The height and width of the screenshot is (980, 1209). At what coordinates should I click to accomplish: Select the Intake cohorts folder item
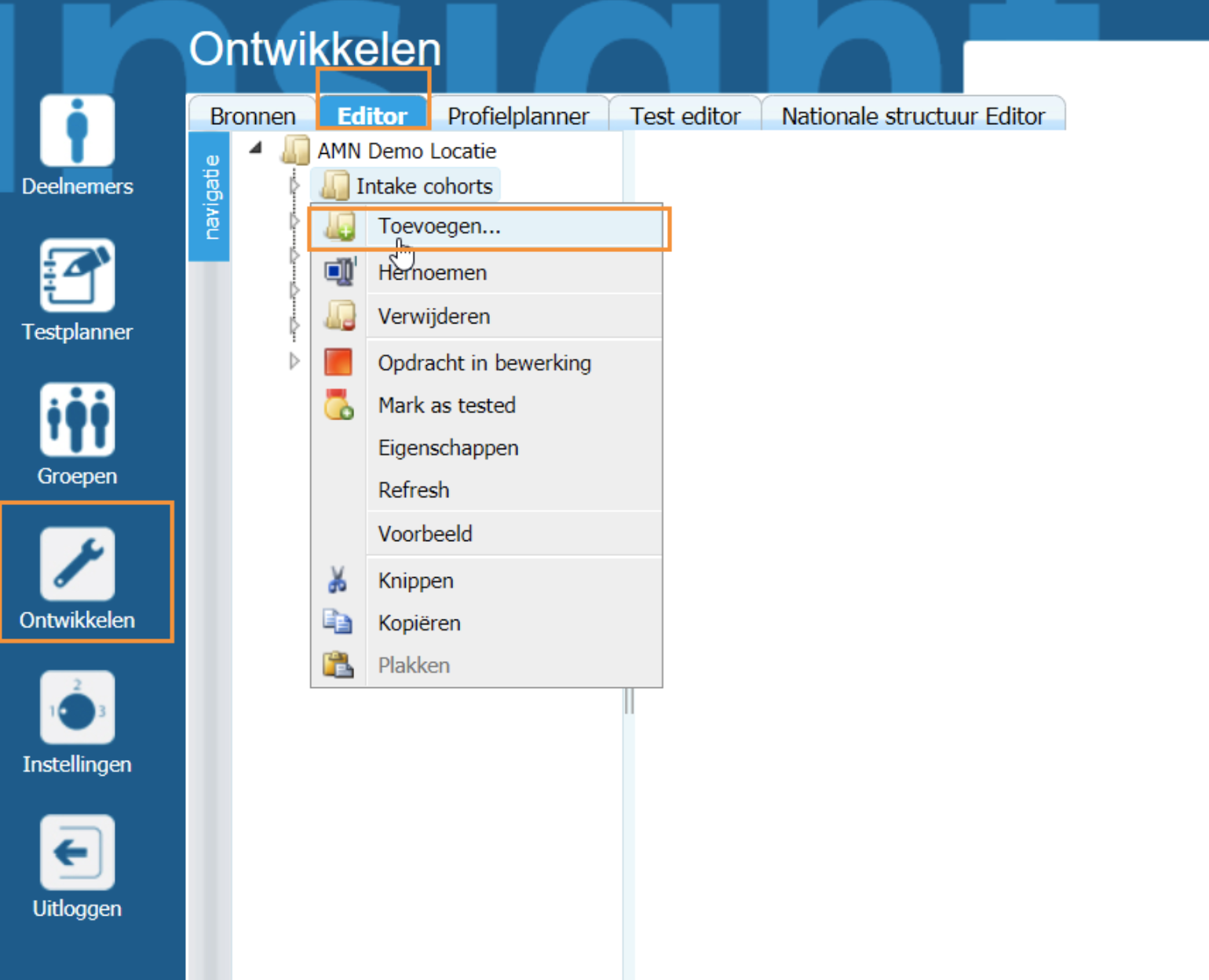(424, 186)
